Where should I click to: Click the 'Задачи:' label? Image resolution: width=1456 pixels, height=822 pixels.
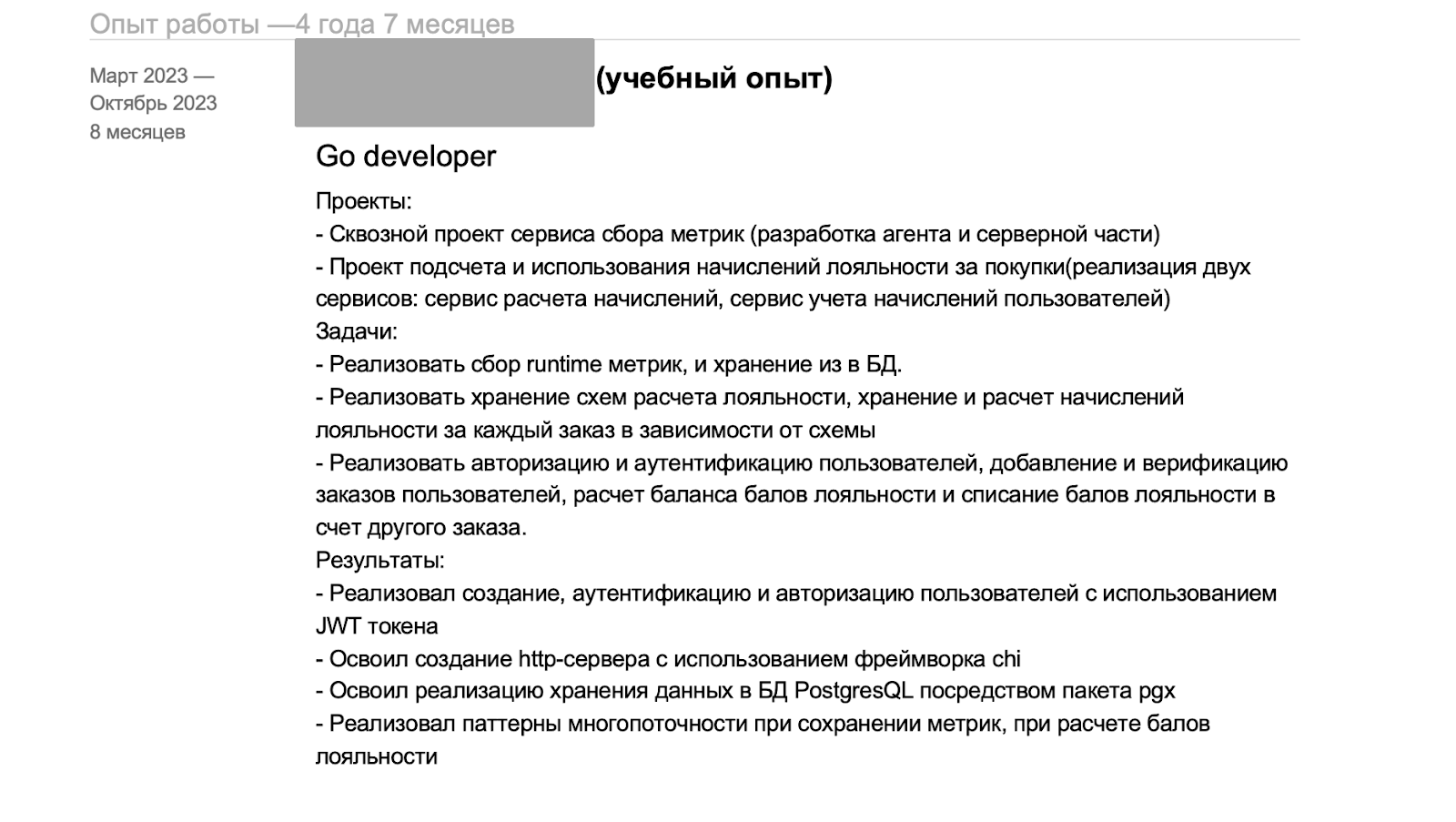click(x=357, y=331)
